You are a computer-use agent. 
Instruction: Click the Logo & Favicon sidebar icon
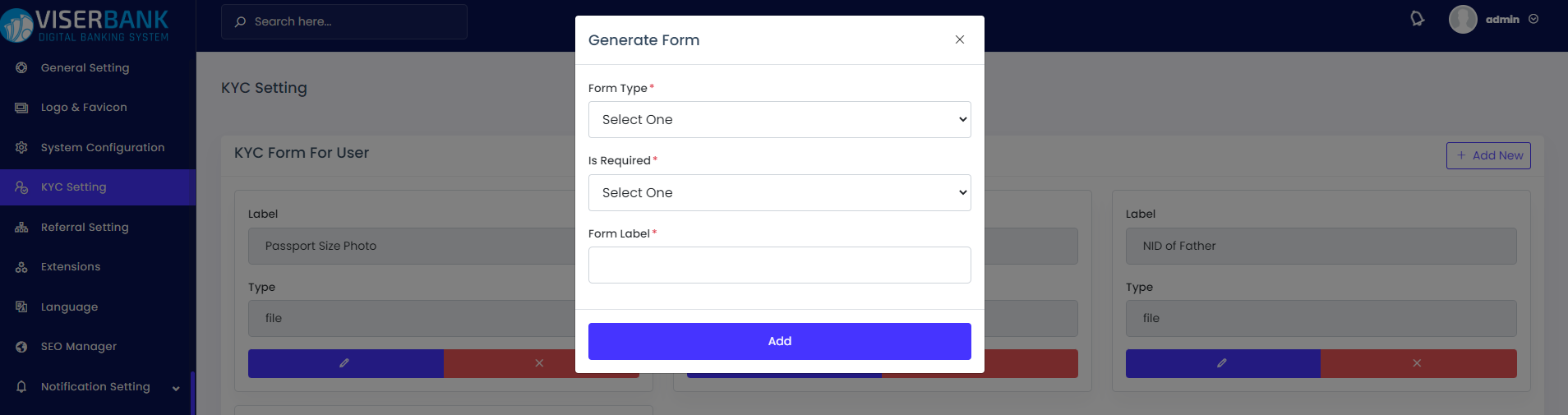tap(21, 108)
